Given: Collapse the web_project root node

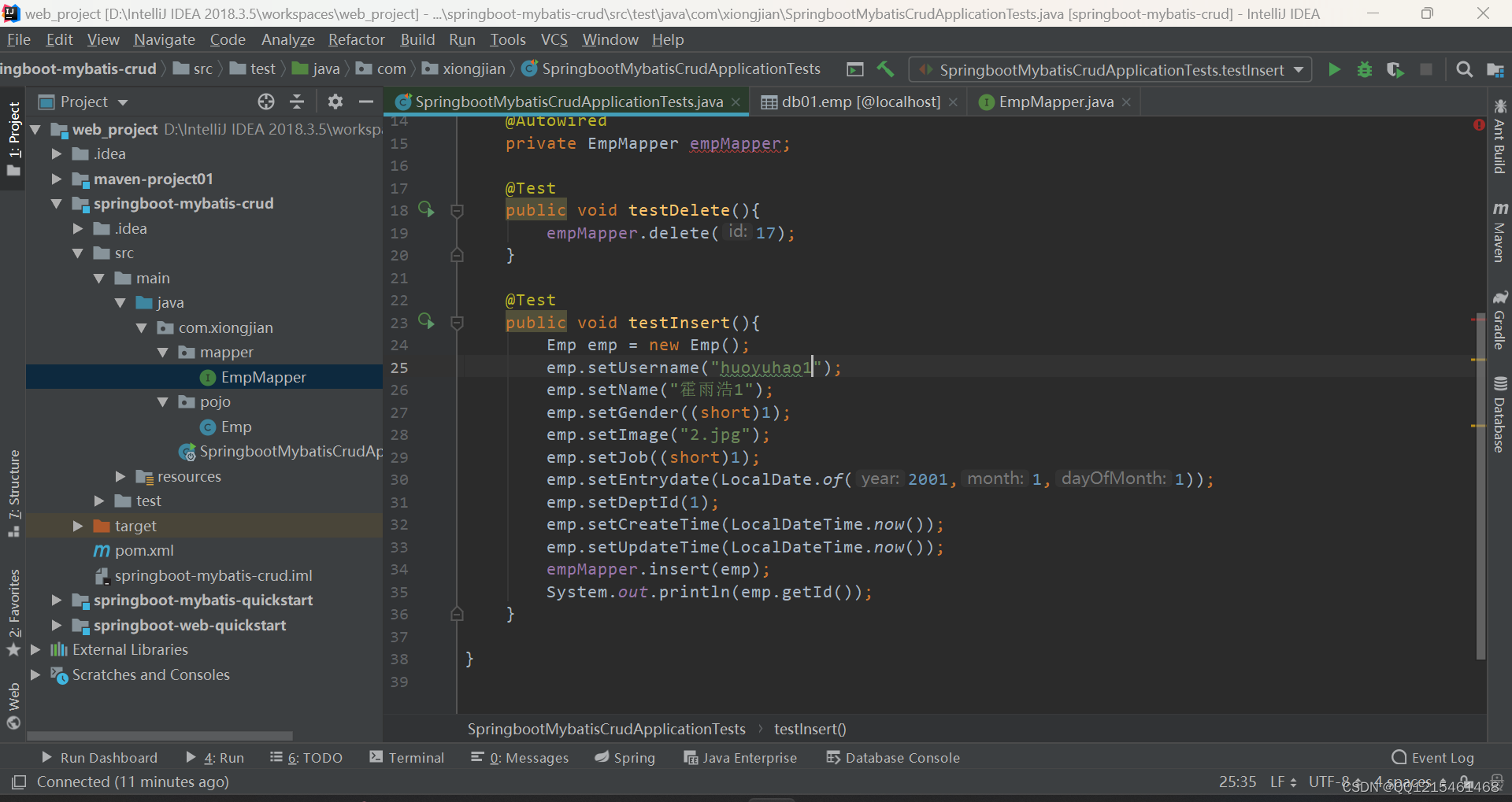Looking at the screenshot, I should (35, 129).
